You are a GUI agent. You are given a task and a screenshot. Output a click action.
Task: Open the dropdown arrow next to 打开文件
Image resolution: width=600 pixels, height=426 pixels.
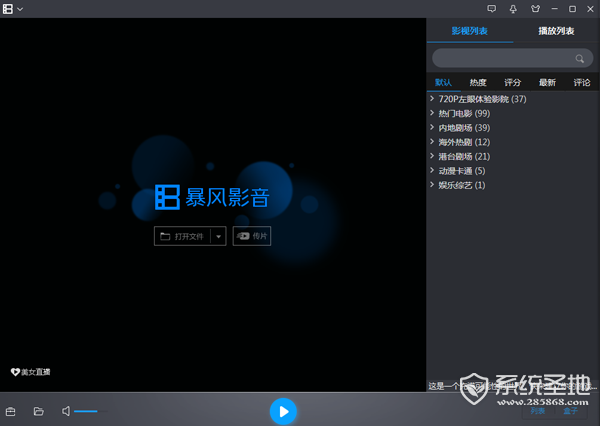tap(218, 236)
